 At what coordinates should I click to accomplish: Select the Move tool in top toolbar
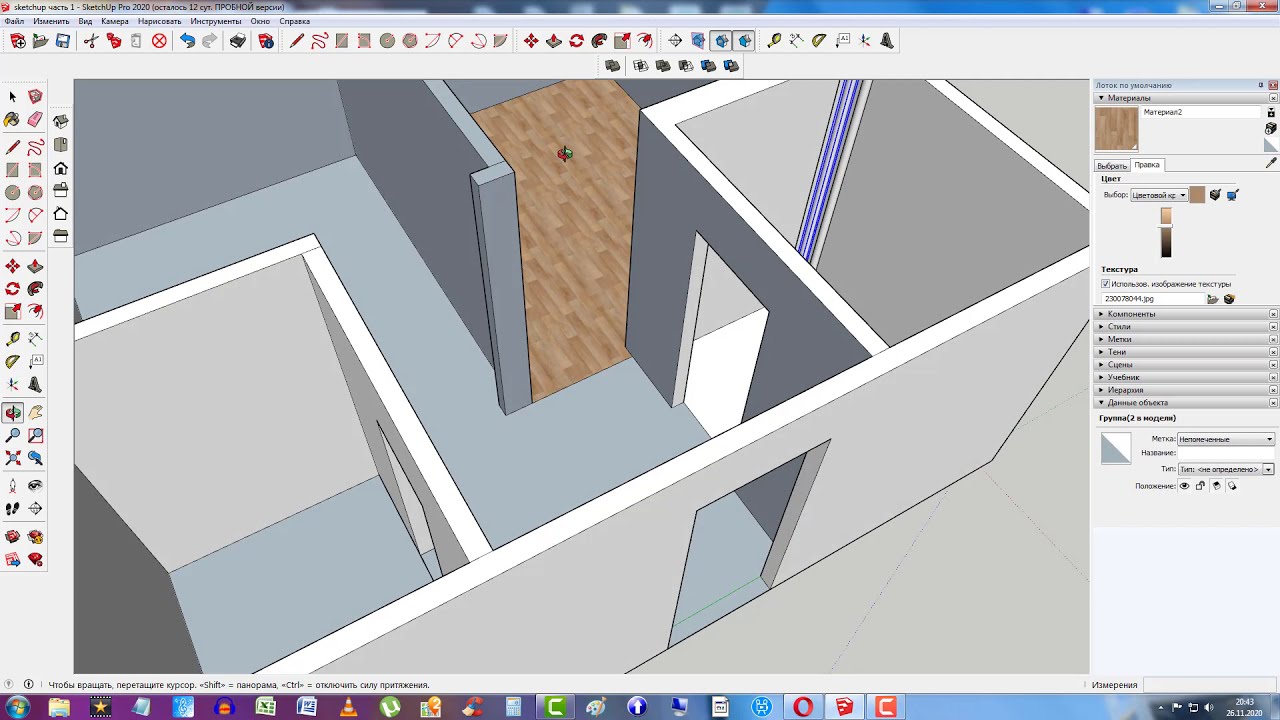pyautogui.click(x=531, y=41)
